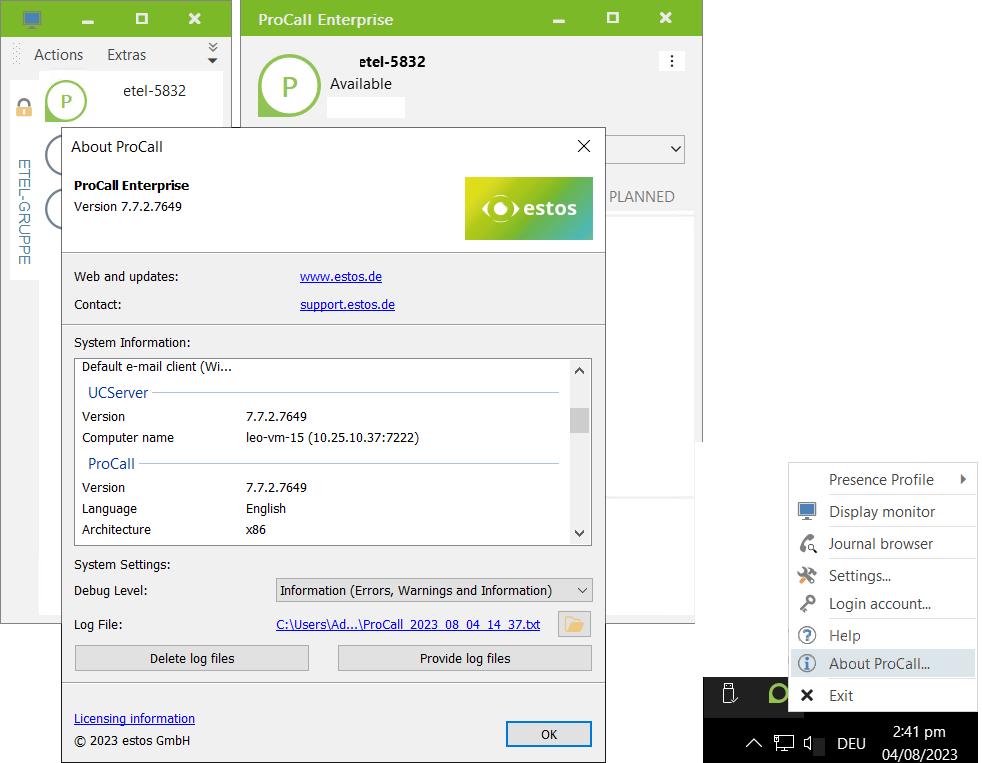Viewport: 982px width, 763px height.
Task: Expand the toolbar overflow chevron
Action: pos(212,54)
